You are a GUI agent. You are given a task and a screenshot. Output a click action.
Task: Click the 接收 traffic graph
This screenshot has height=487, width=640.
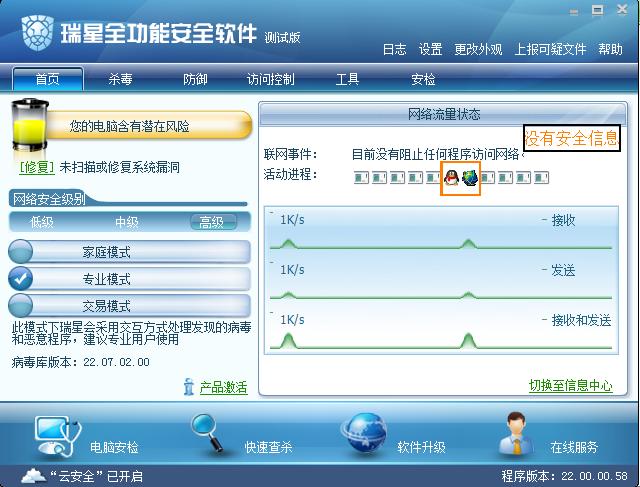(x=441, y=231)
